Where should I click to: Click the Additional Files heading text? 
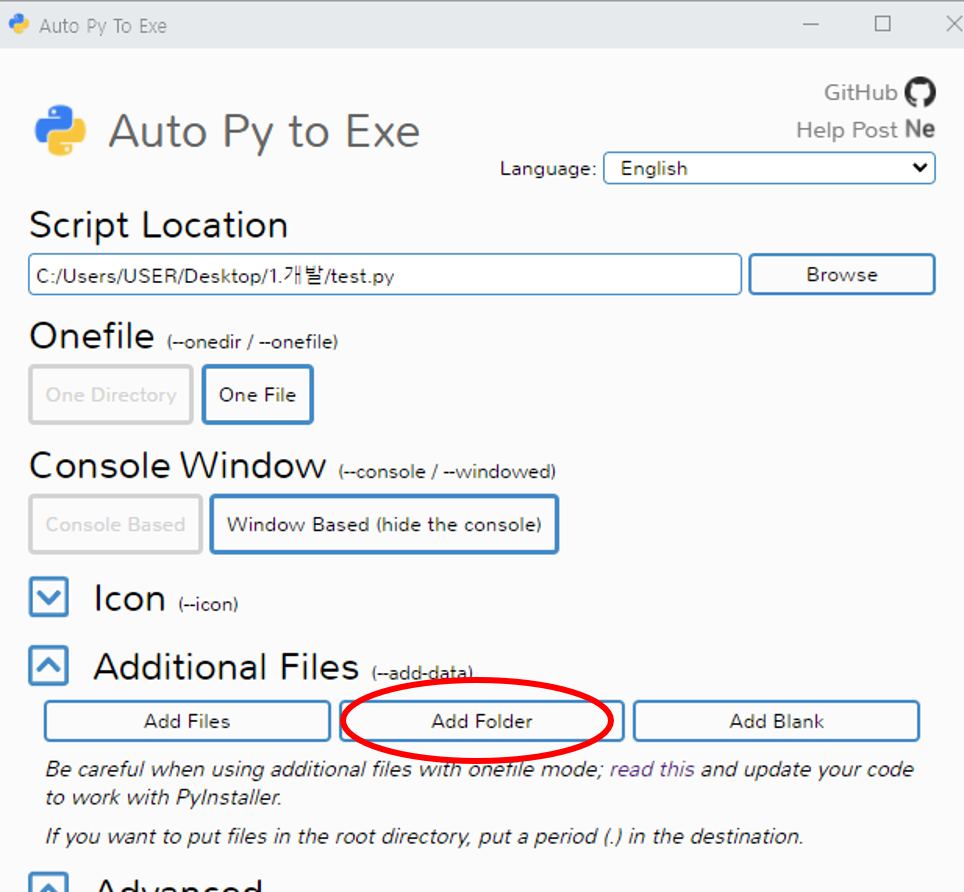(226, 667)
